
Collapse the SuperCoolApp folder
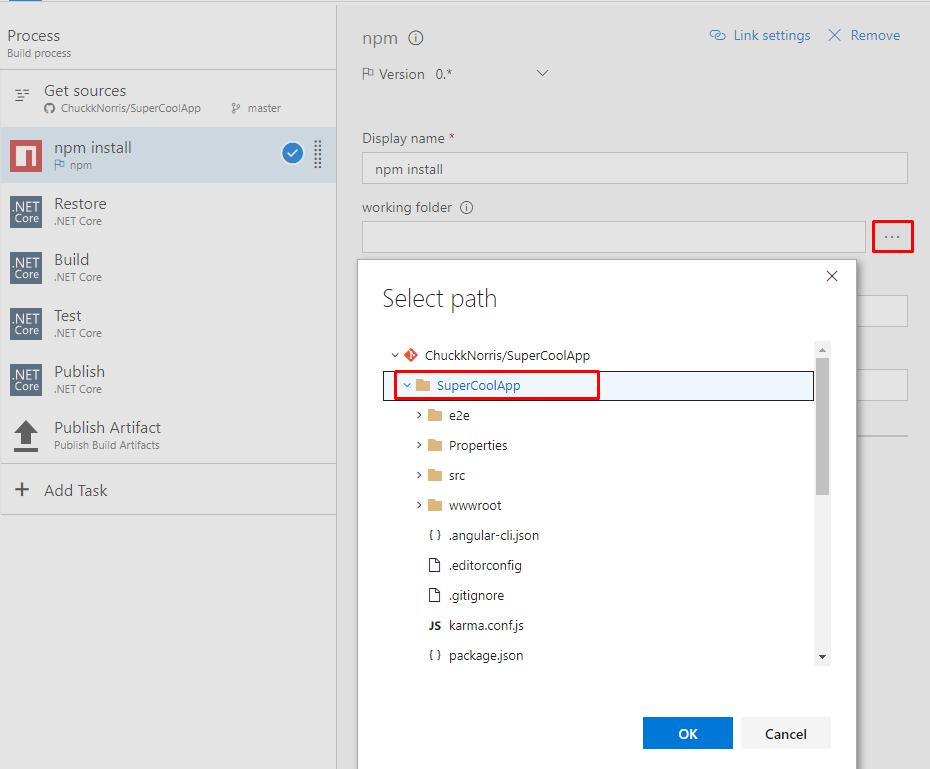point(407,385)
